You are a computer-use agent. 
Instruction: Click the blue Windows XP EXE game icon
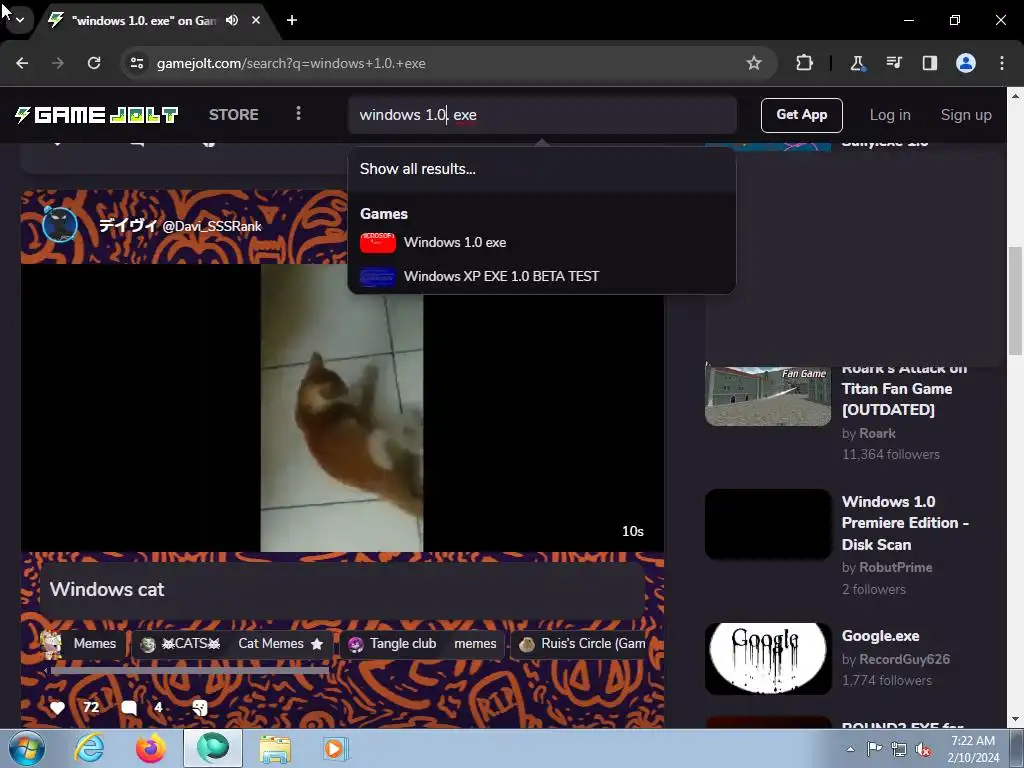377,276
